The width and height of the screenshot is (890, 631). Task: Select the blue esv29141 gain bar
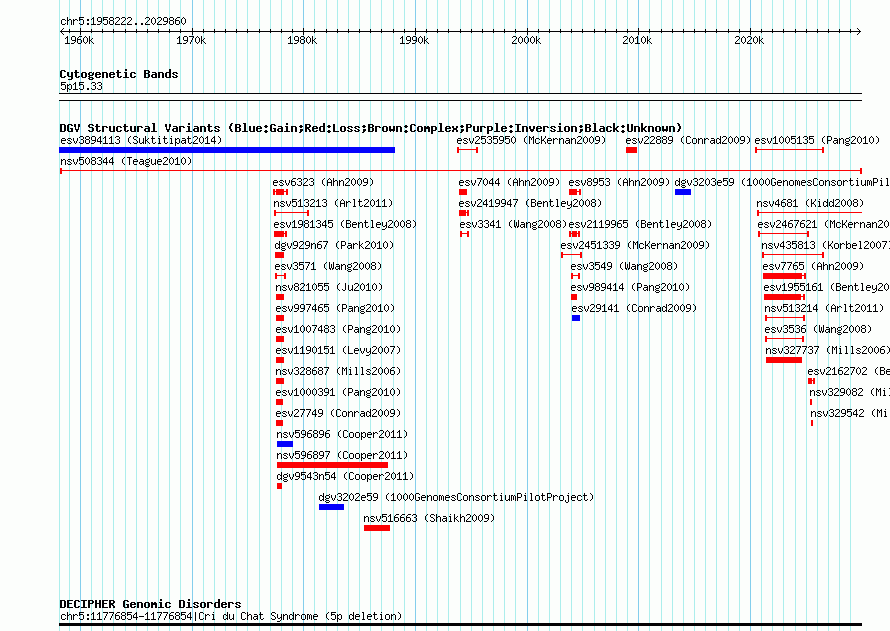pyautogui.click(x=576, y=318)
